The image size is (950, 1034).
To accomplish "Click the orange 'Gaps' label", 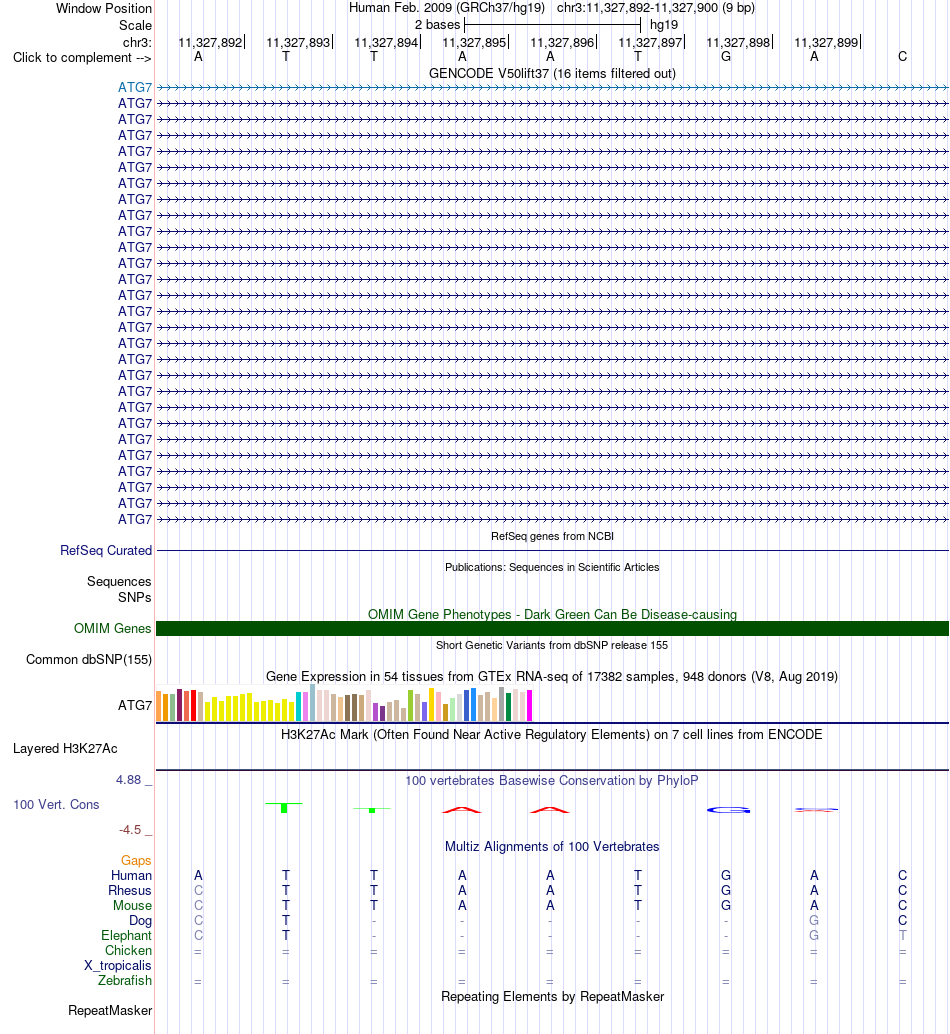I will point(136,860).
